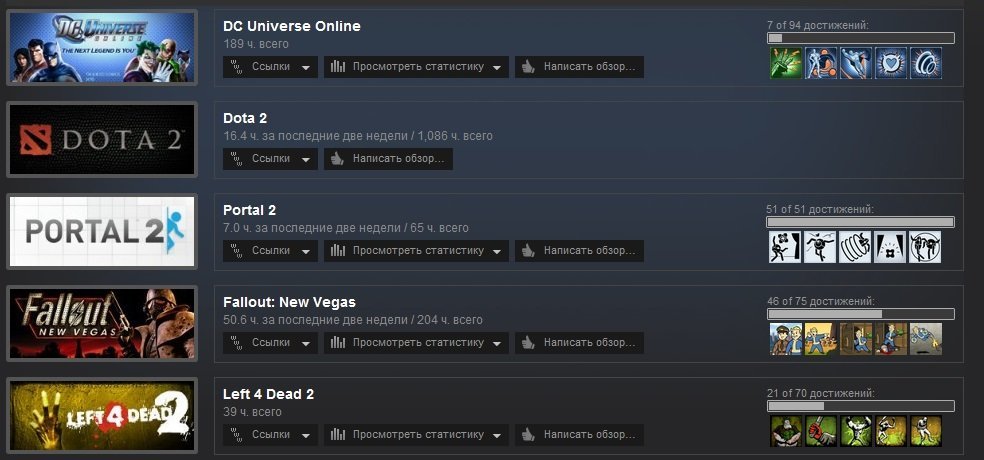Select the first Portal 2 achievement icon

click(x=786, y=247)
